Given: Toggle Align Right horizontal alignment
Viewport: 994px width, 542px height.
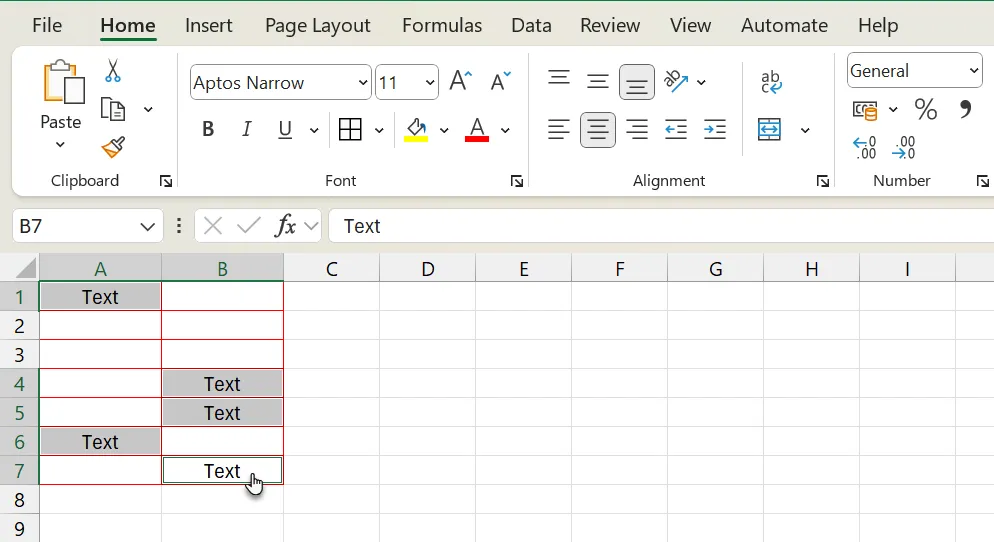Looking at the screenshot, I should click(636, 130).
